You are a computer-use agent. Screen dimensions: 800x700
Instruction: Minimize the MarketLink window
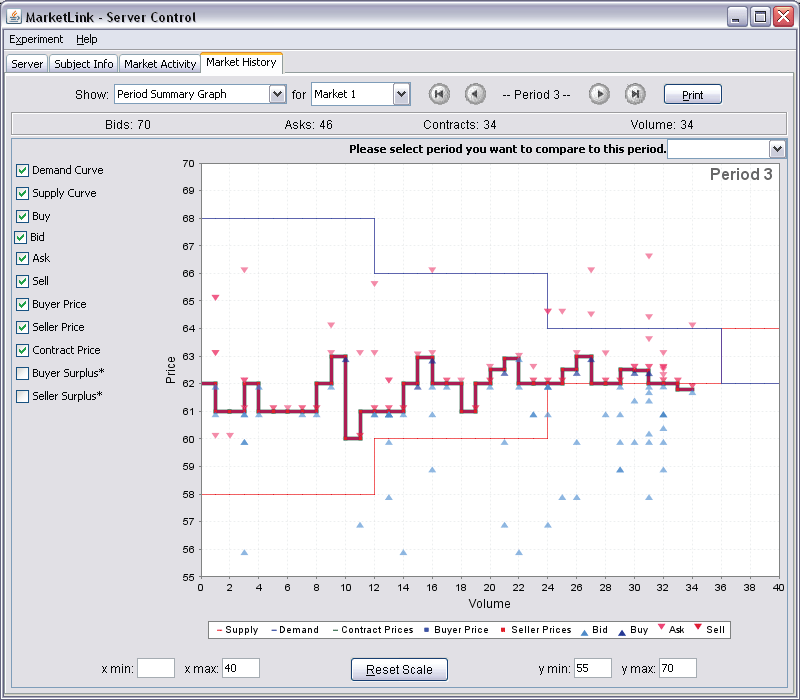tap(736, 17)
